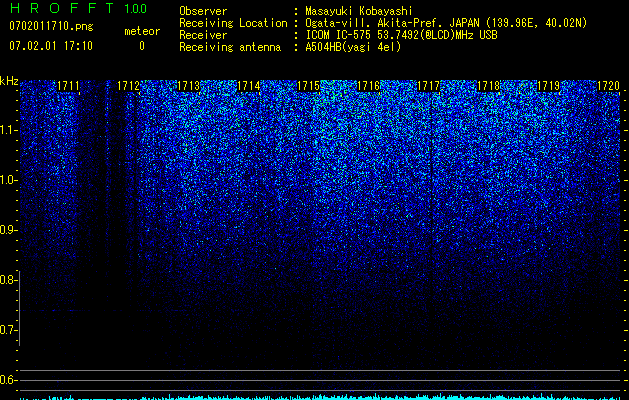Click the 0.9 frequency axis label
629x400 pixels.
pos(8,230)
